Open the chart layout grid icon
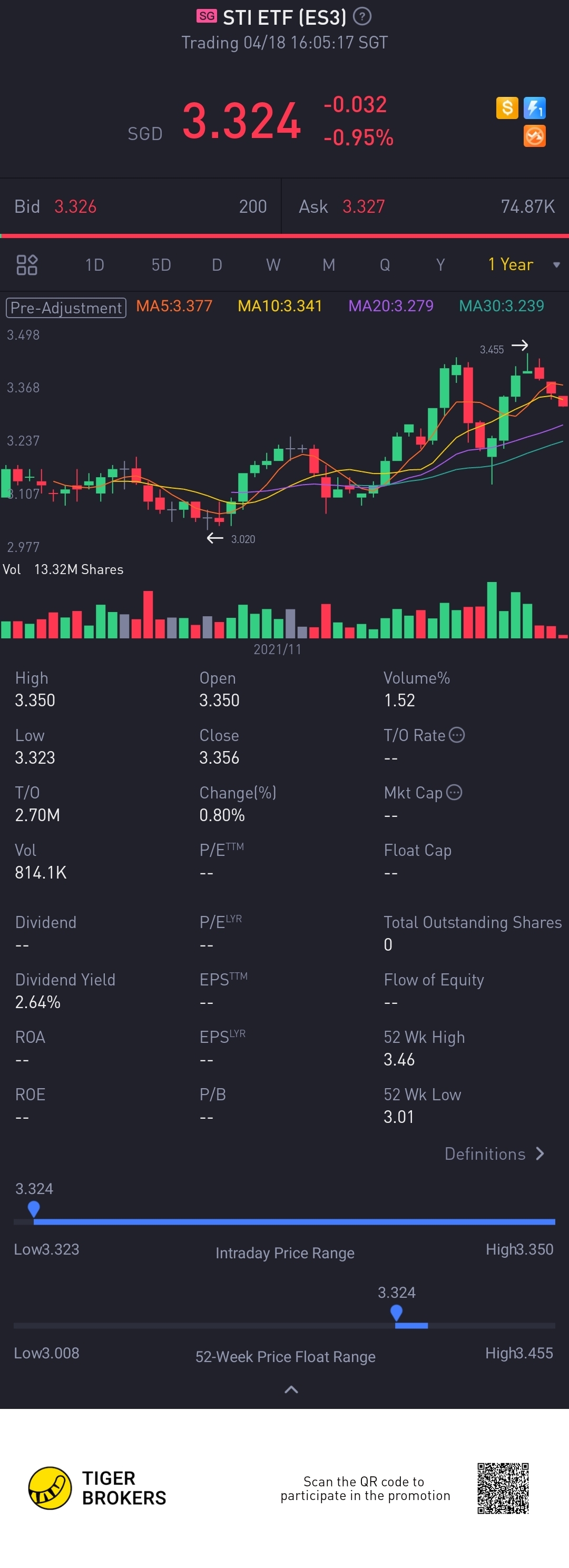This screenshot has width=569, height=1568. tap(27, 265)
